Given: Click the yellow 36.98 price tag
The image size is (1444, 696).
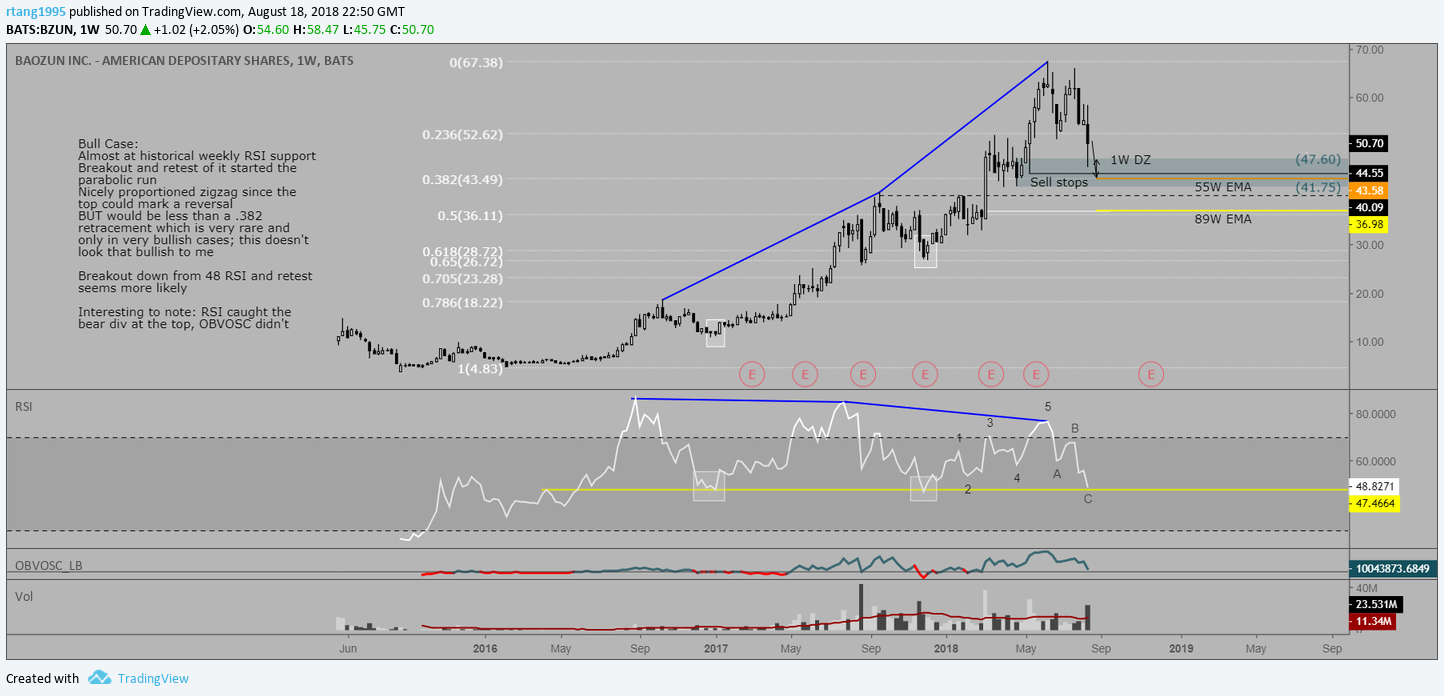Looking at the screenshot, I should coord(1368,225).
